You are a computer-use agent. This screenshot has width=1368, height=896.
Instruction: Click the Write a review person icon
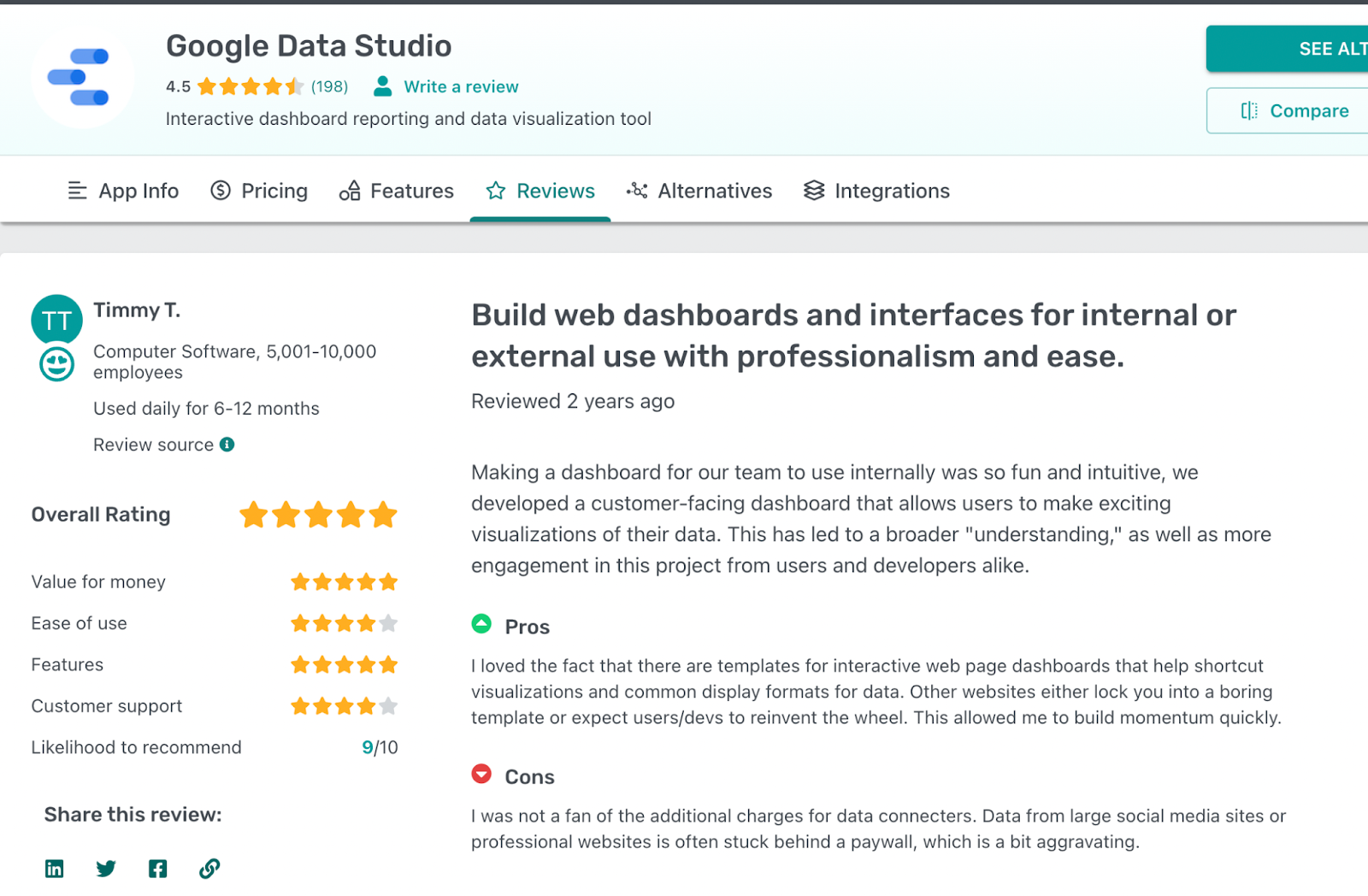point(382,85)
